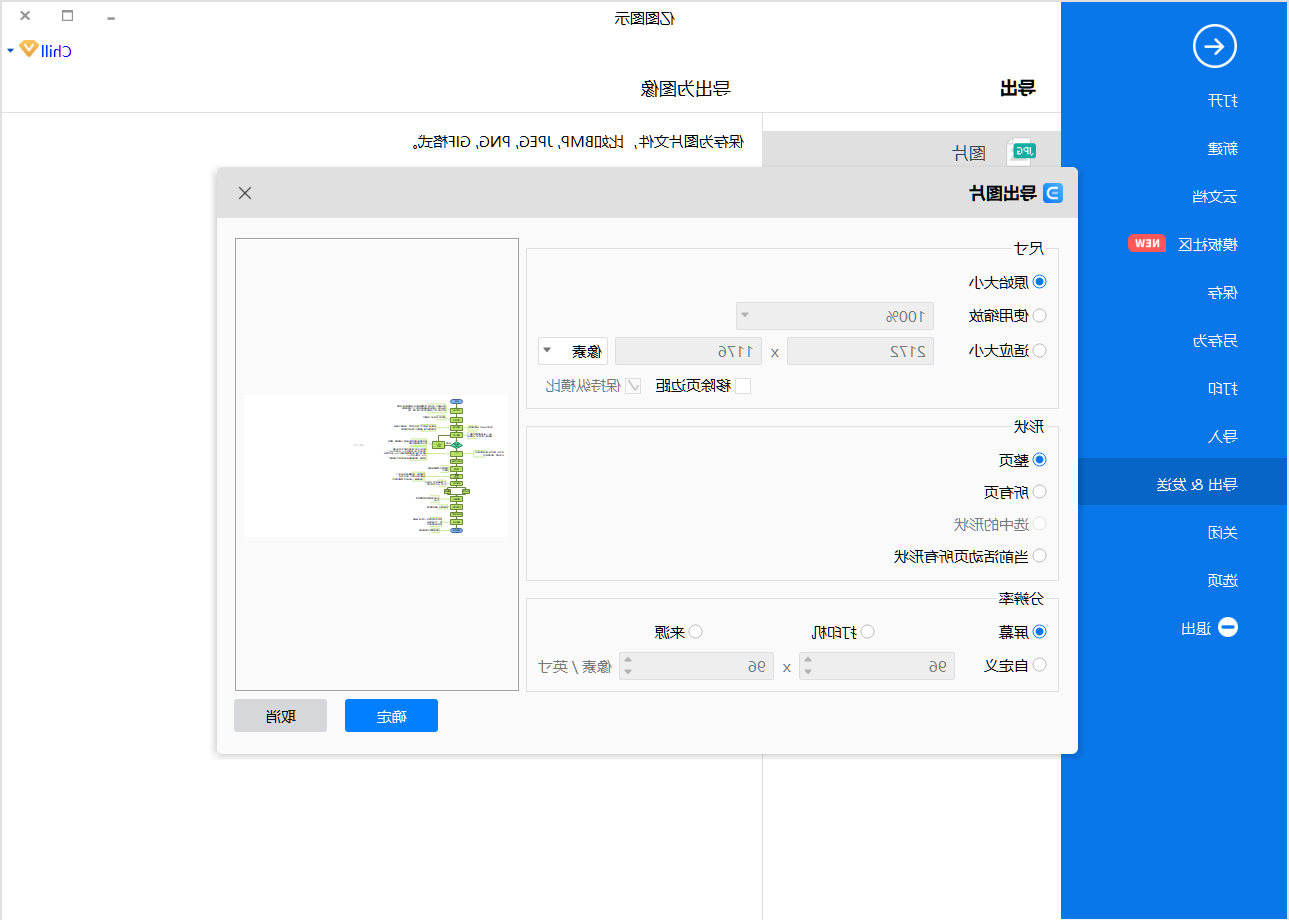The image size is (1289, 920).
Task: Click the vertical resolution stepper next to 像素 / 英寸
Action: [696, 666]
